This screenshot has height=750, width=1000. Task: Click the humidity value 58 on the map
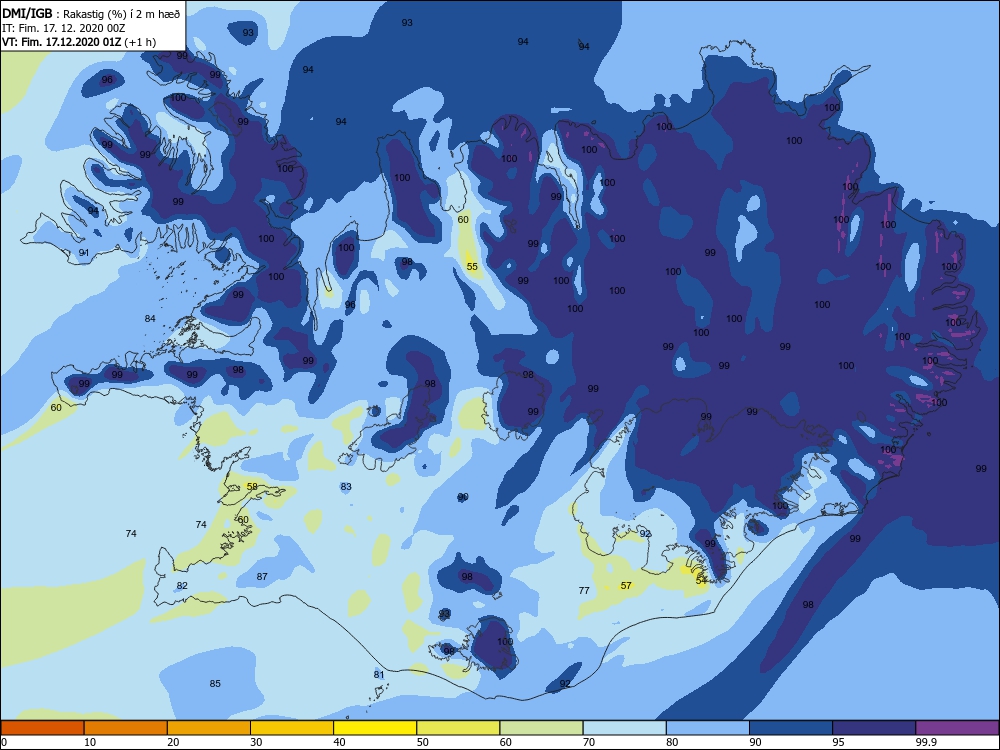point(252,487)
